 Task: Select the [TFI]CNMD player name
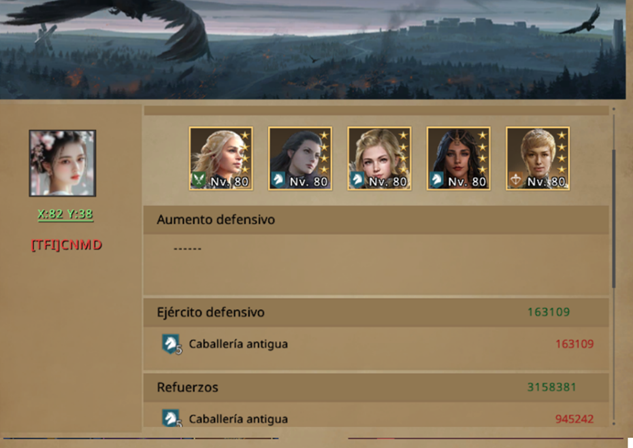[67, 245]
